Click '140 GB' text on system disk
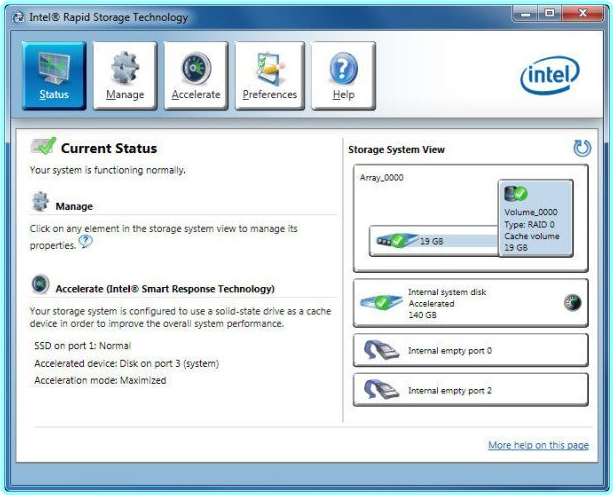 click(x=423, y=315)
